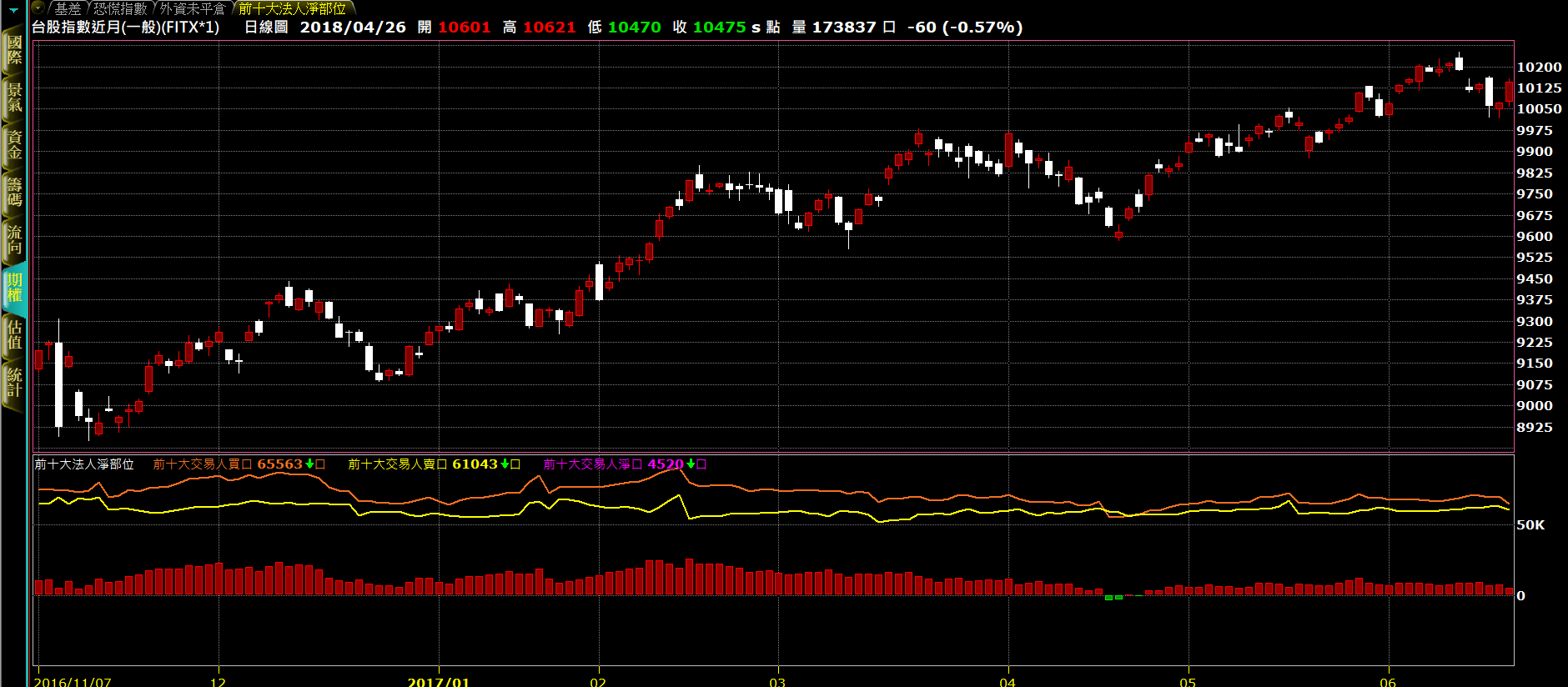Click the 日線圖 chart period label
The width and height of the screenshot is (1568, 687).
266,28
